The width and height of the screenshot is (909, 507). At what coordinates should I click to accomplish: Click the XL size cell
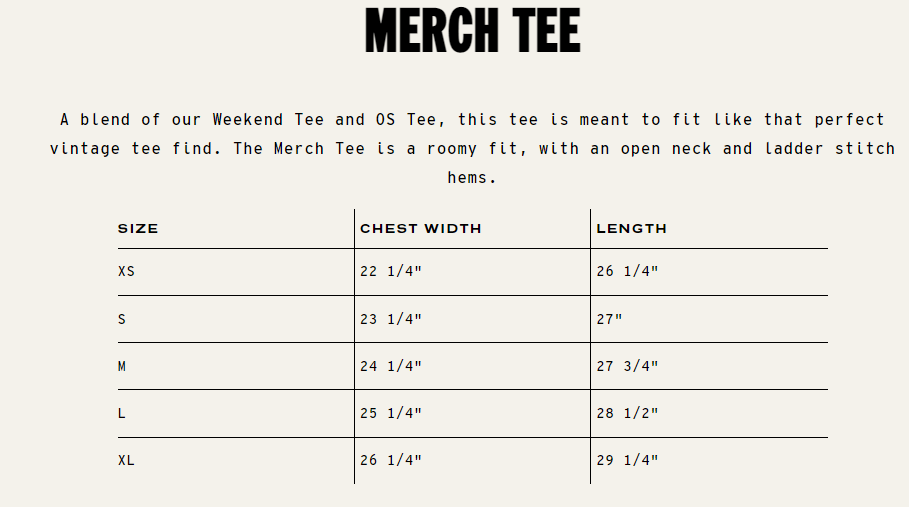(x=126, y=460)
